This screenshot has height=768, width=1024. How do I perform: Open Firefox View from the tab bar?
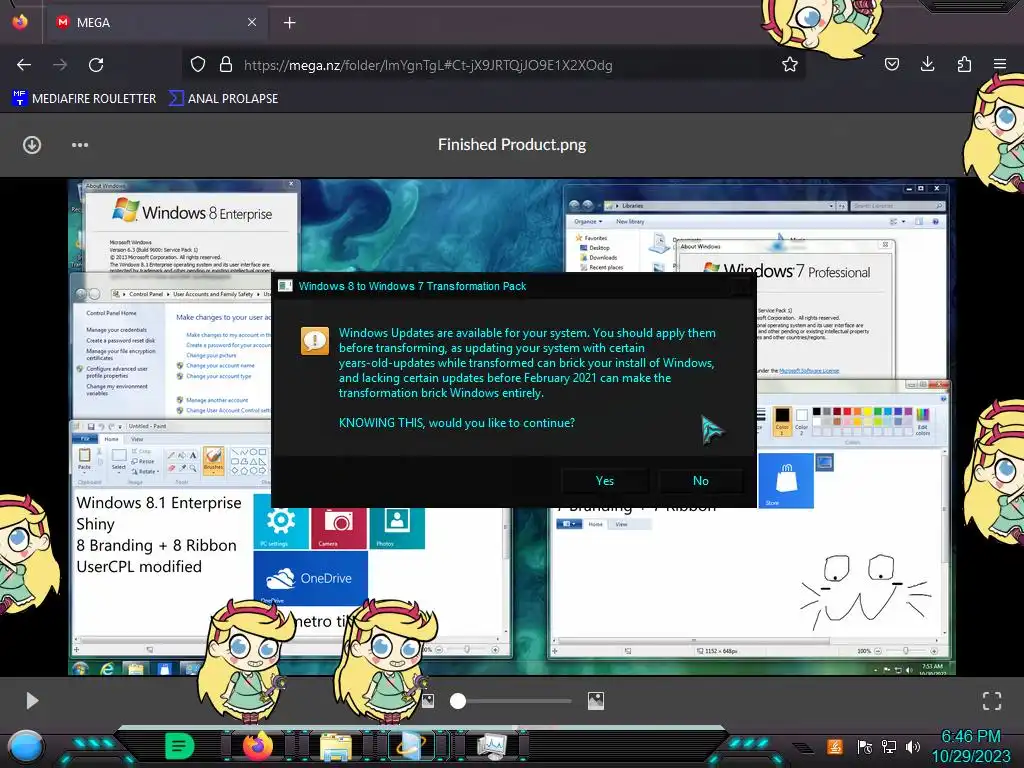pos(20,22)
